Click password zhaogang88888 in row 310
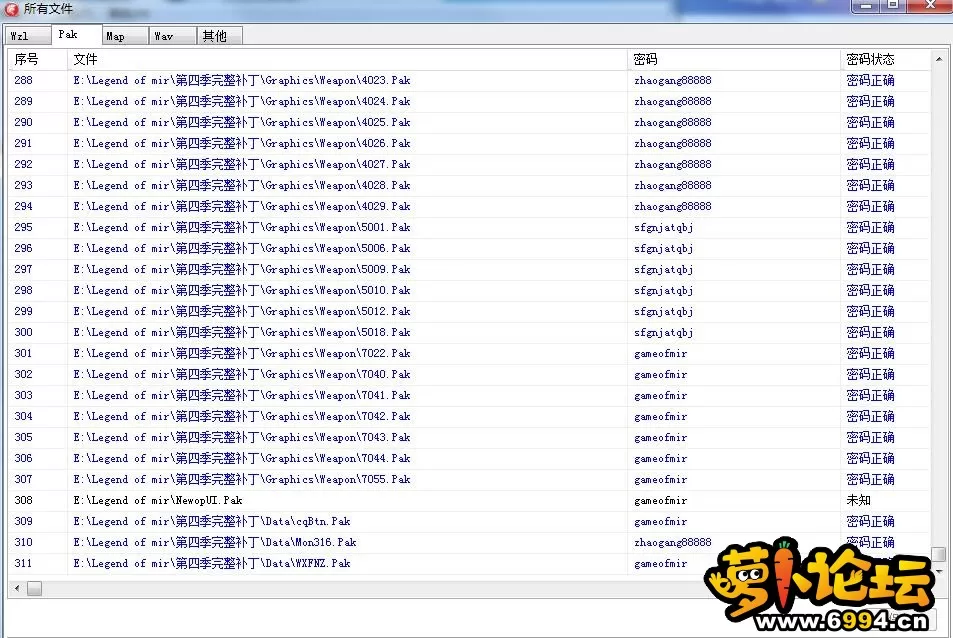Viewport: 953px width, 638px height. 672,542
